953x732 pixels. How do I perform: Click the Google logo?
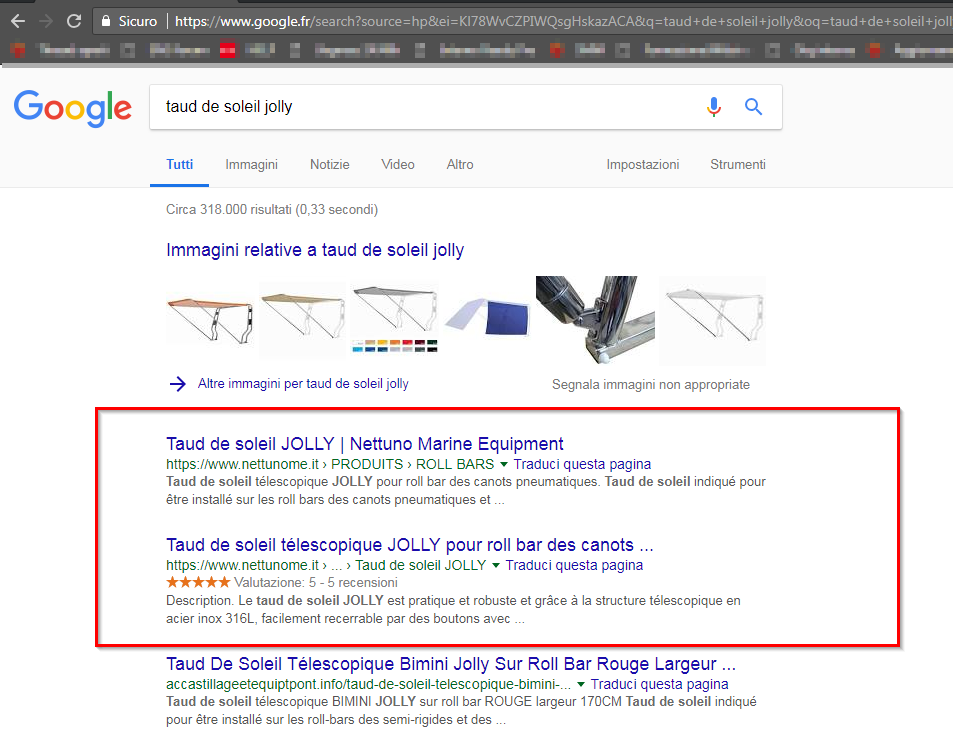click(x=72, y=108)
